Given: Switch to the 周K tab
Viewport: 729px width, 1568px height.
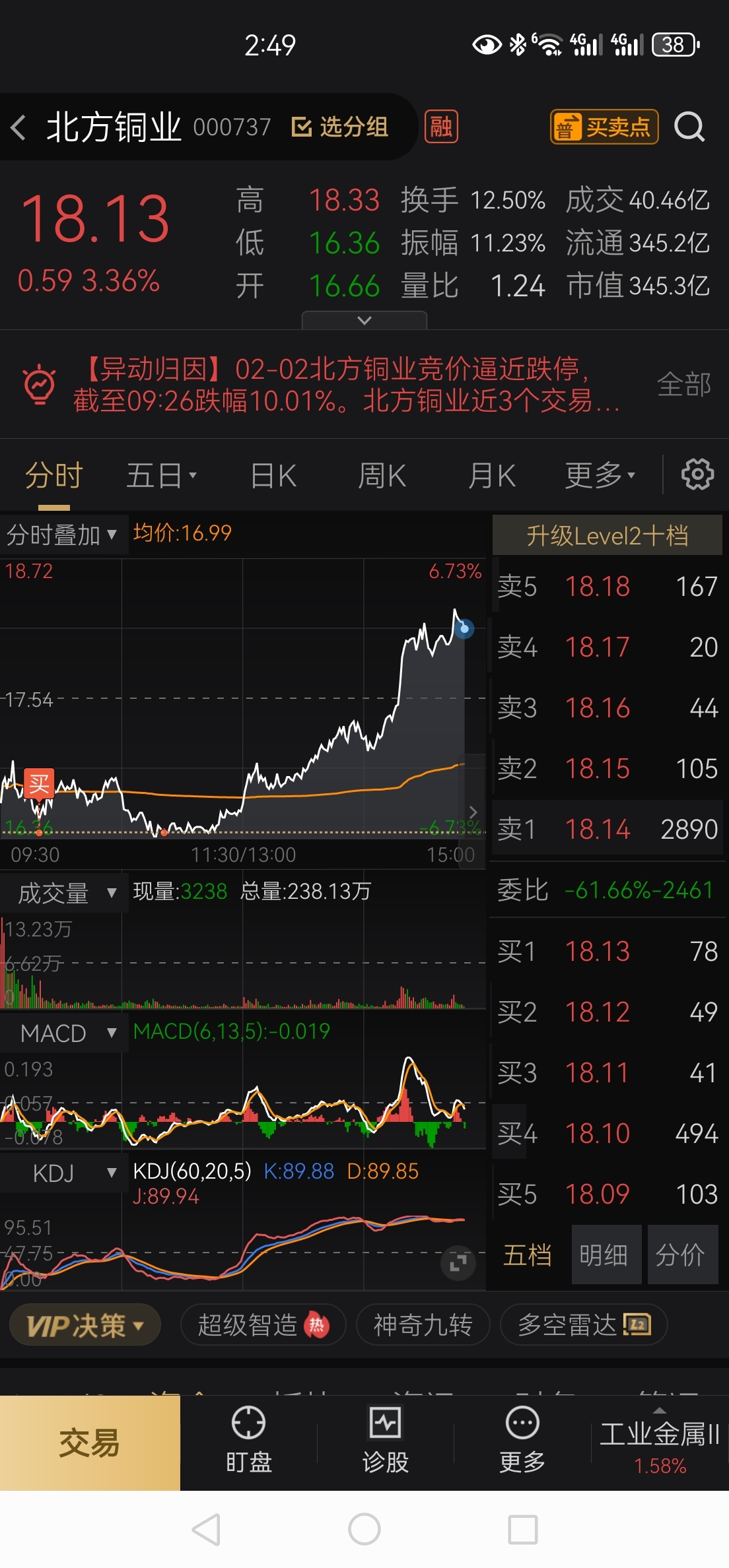Looking at the screenshot, I should pyautogui.click(x=382, y=475).
